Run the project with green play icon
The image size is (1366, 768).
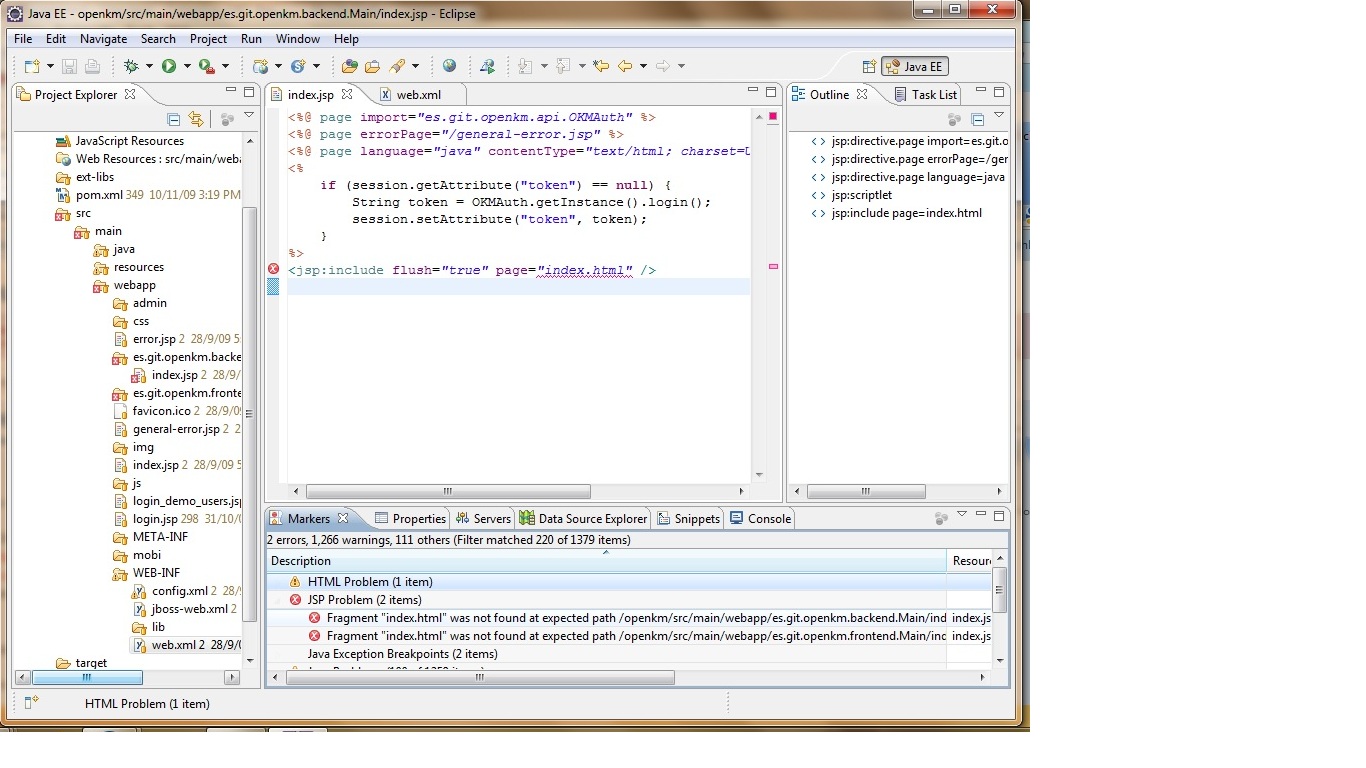pos(169,66)
